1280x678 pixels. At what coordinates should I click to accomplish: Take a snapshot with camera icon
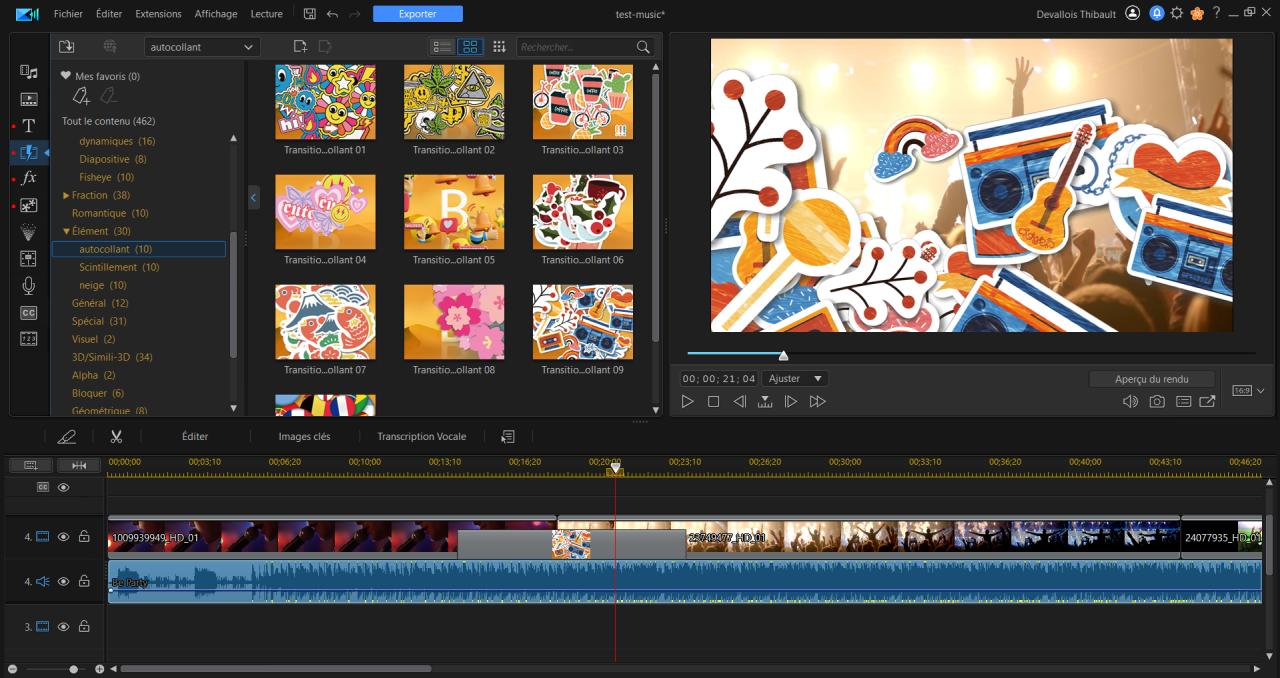click(x=1157, y=401)
